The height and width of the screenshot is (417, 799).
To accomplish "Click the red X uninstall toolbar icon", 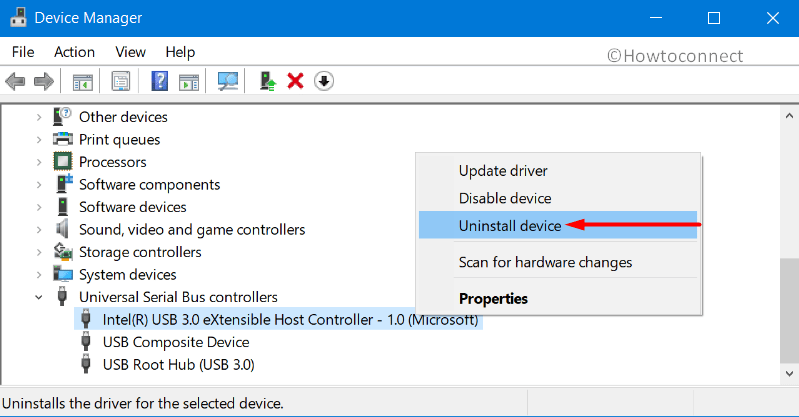I will [295, 81].
